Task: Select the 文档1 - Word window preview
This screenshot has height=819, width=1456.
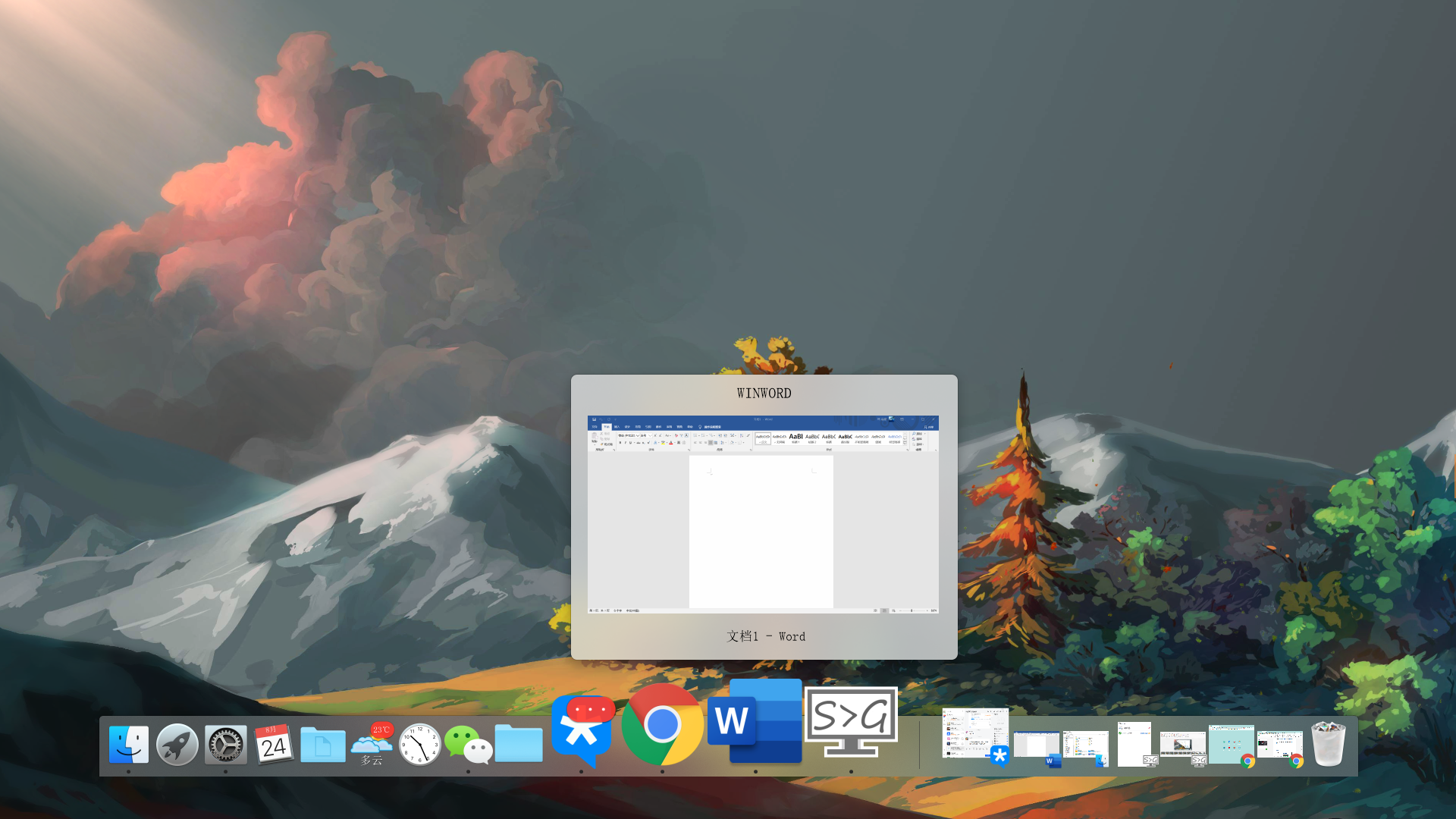Action: click(x=763, y=514)
